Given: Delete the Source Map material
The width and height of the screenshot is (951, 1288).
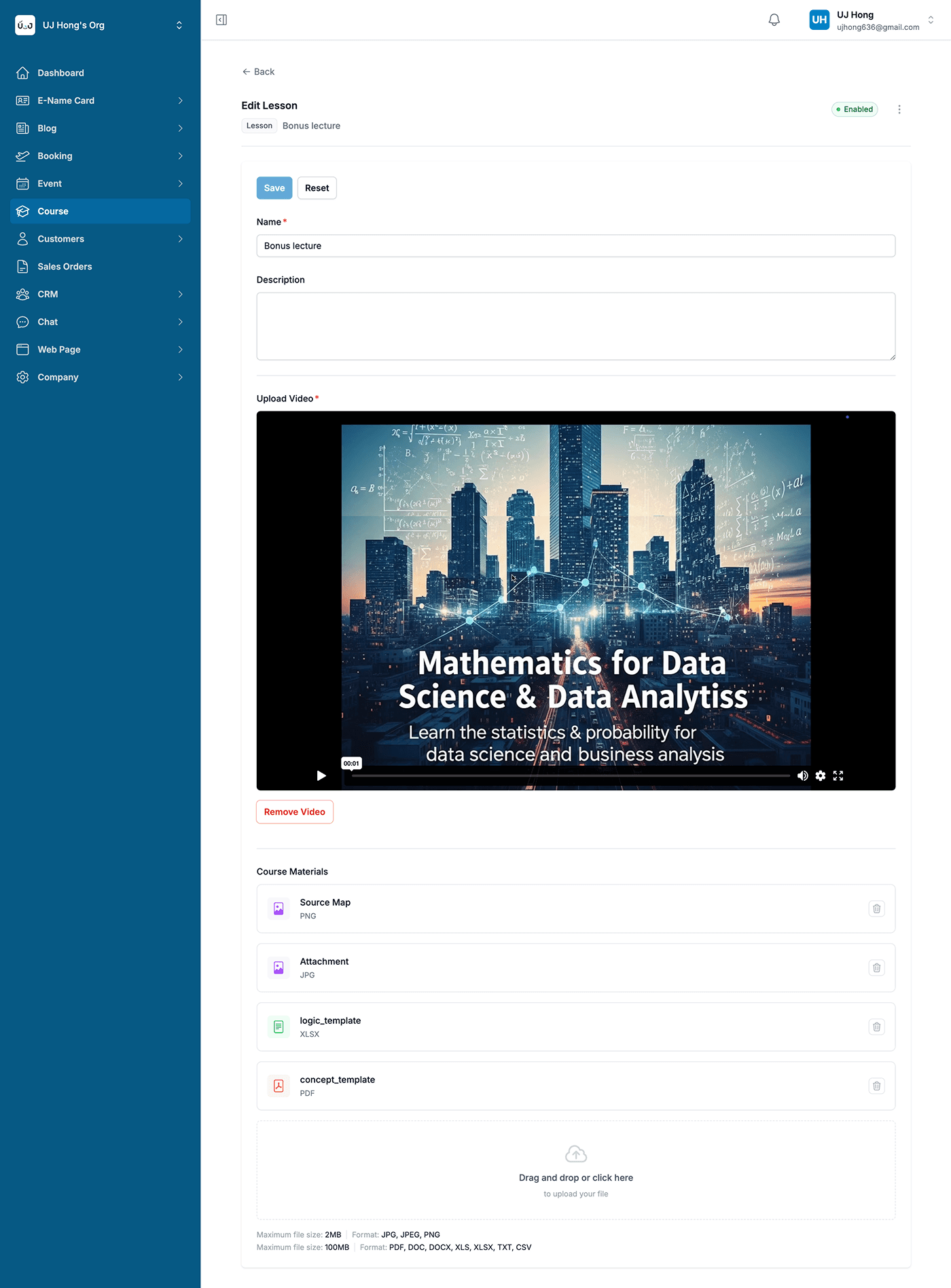Looking at the screenshot, I should [876, 908].
